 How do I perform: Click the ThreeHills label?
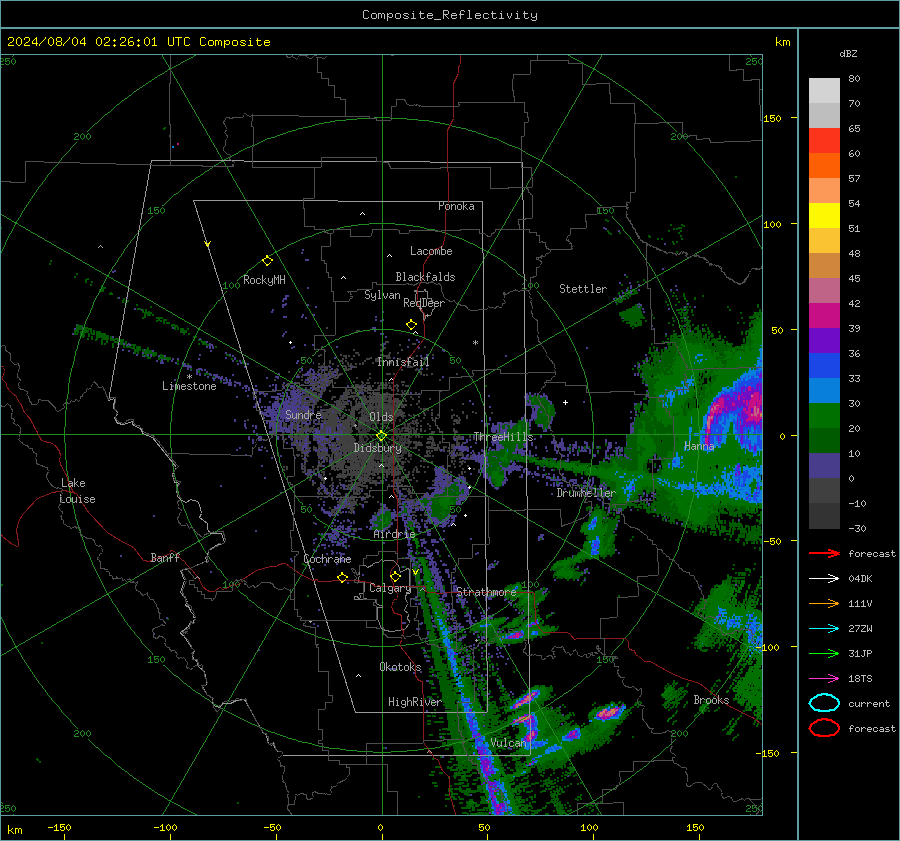pos(503,437)
